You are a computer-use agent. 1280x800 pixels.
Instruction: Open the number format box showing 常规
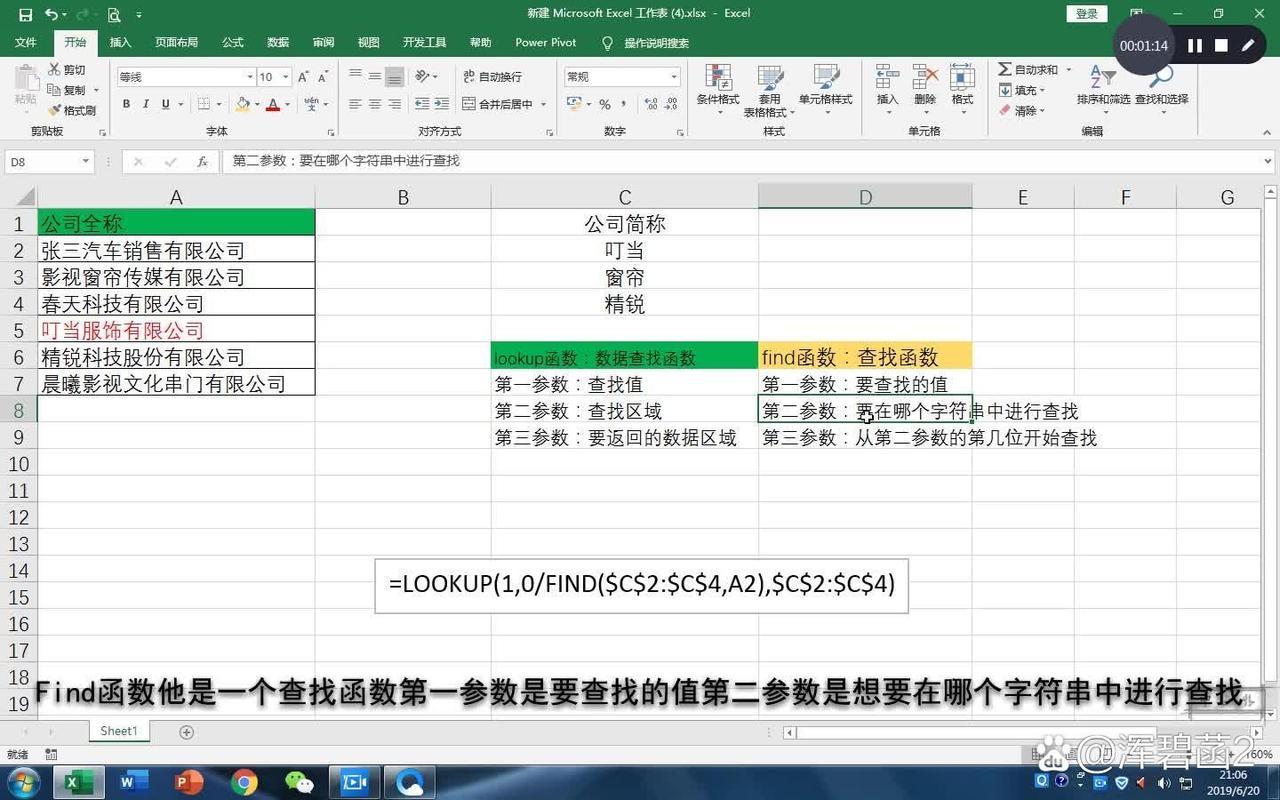[x=622, y=77]
